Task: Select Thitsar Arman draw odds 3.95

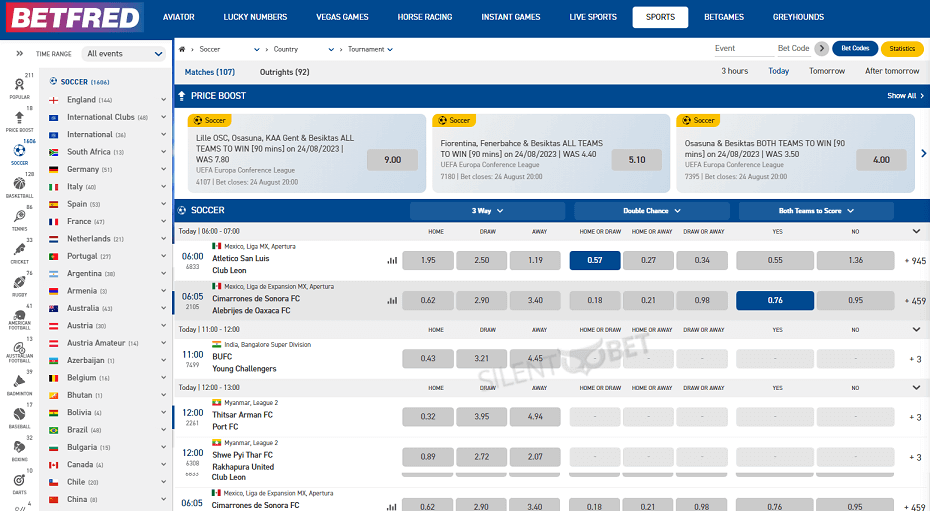Action: [x=482, y=417]
